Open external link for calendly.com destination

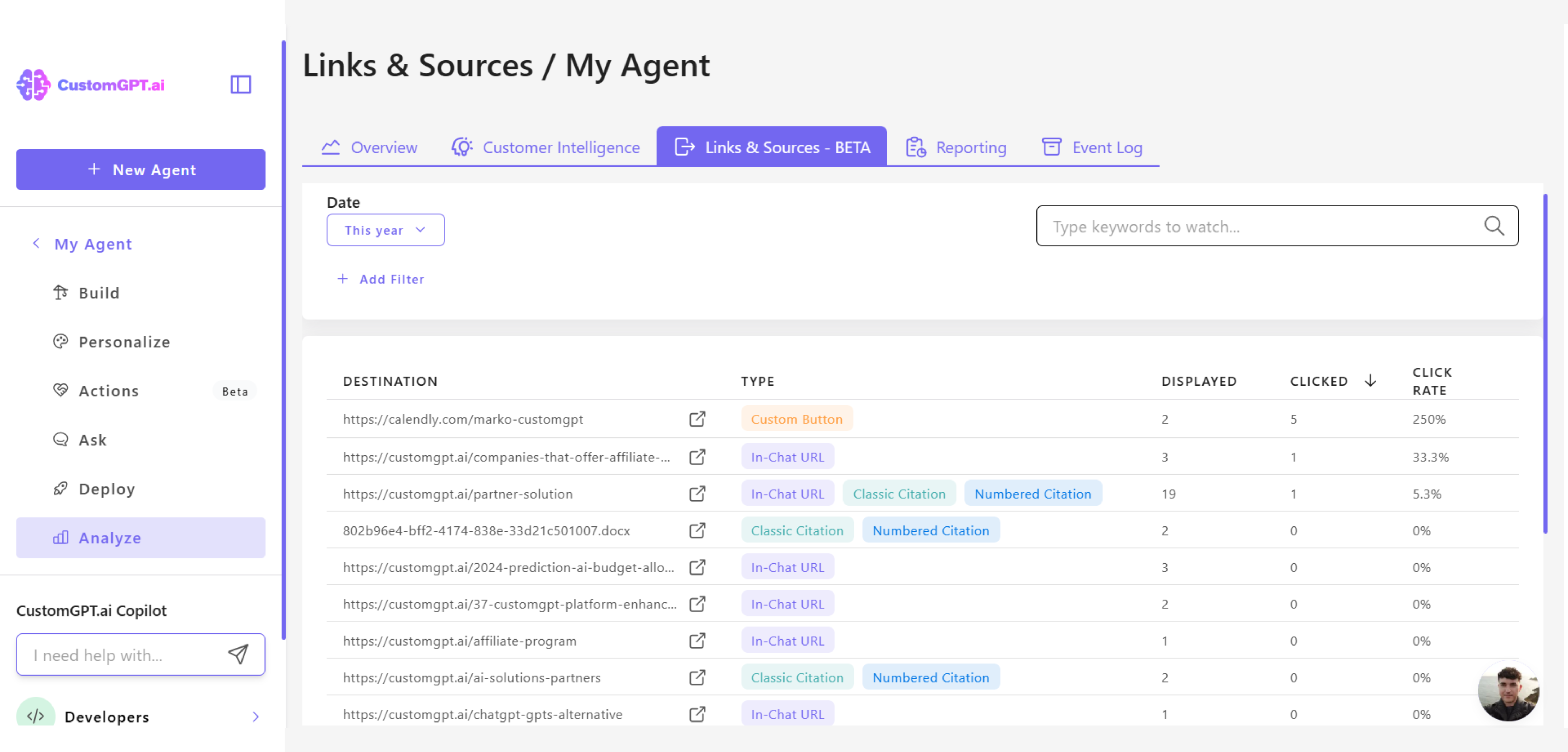697,419
